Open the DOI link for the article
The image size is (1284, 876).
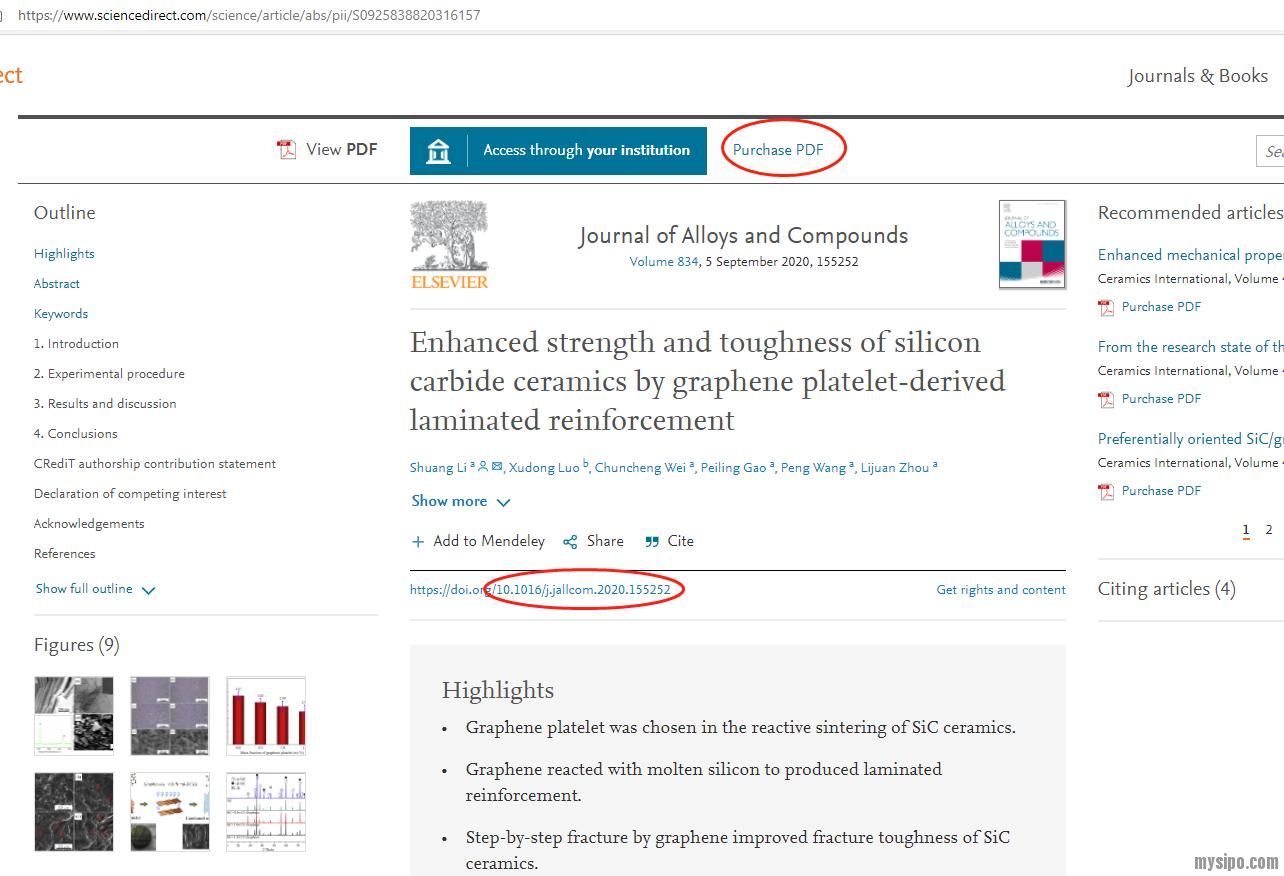[x=546, y=590]
